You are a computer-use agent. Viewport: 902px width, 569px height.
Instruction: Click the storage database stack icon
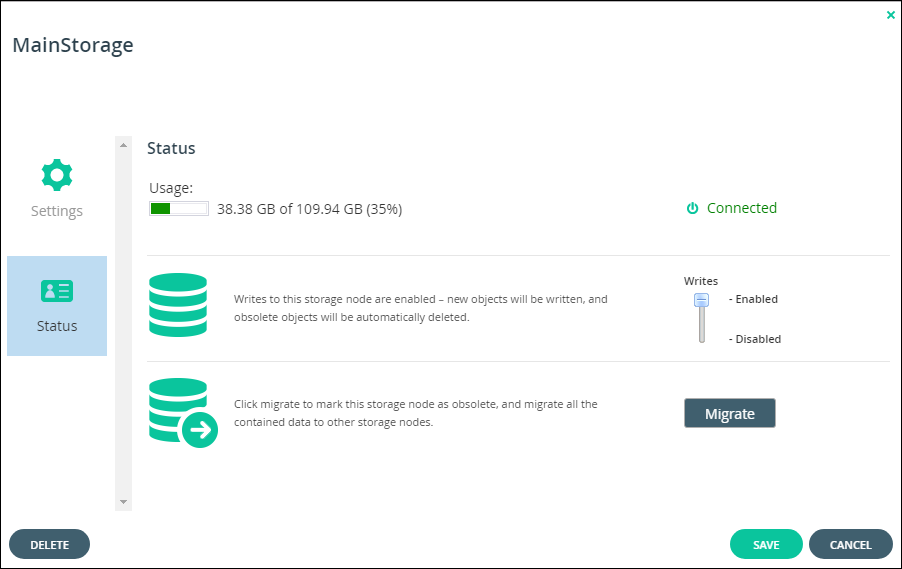178,305
